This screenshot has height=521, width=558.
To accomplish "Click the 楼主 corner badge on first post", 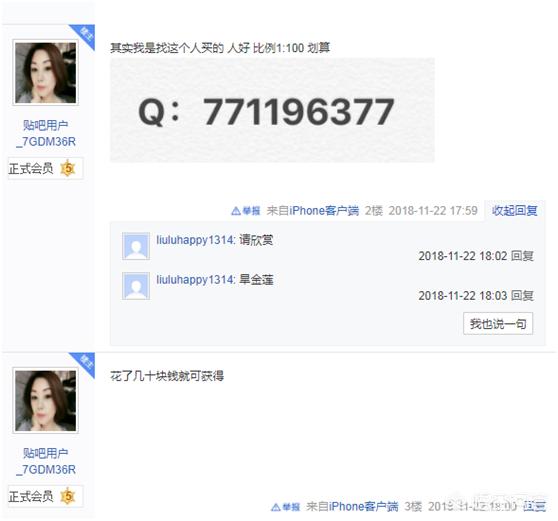I will click(85, 34).
